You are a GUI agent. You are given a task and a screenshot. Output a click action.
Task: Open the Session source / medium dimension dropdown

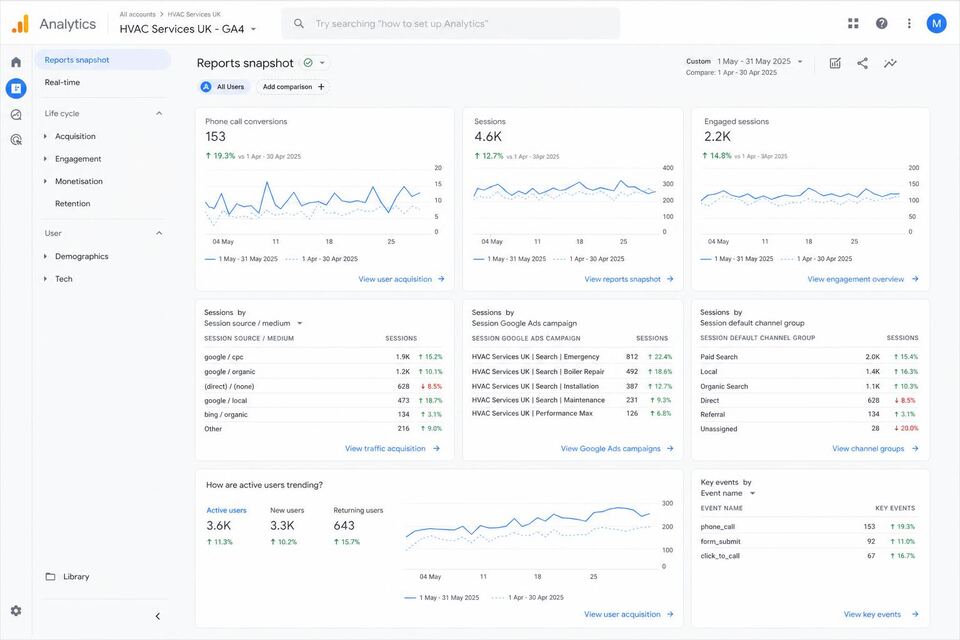click(x=253, y=323)
